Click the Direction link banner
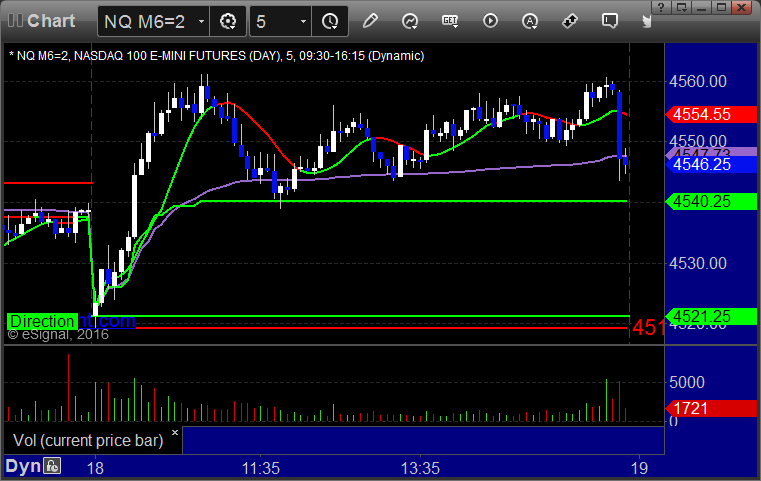The image size is (761, 481). [71, 321]
